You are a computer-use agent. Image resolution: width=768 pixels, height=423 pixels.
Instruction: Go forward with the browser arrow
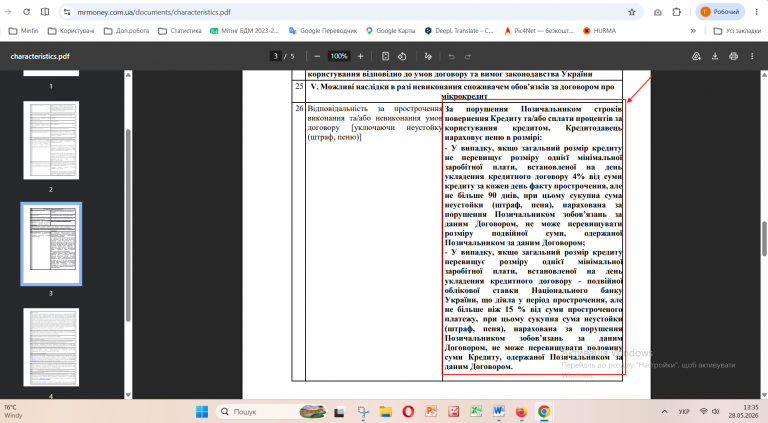click(8, 12)
